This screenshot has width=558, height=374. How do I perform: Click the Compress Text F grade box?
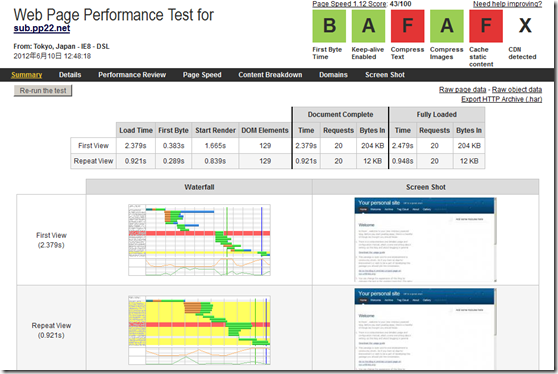(x=407, y=26)
